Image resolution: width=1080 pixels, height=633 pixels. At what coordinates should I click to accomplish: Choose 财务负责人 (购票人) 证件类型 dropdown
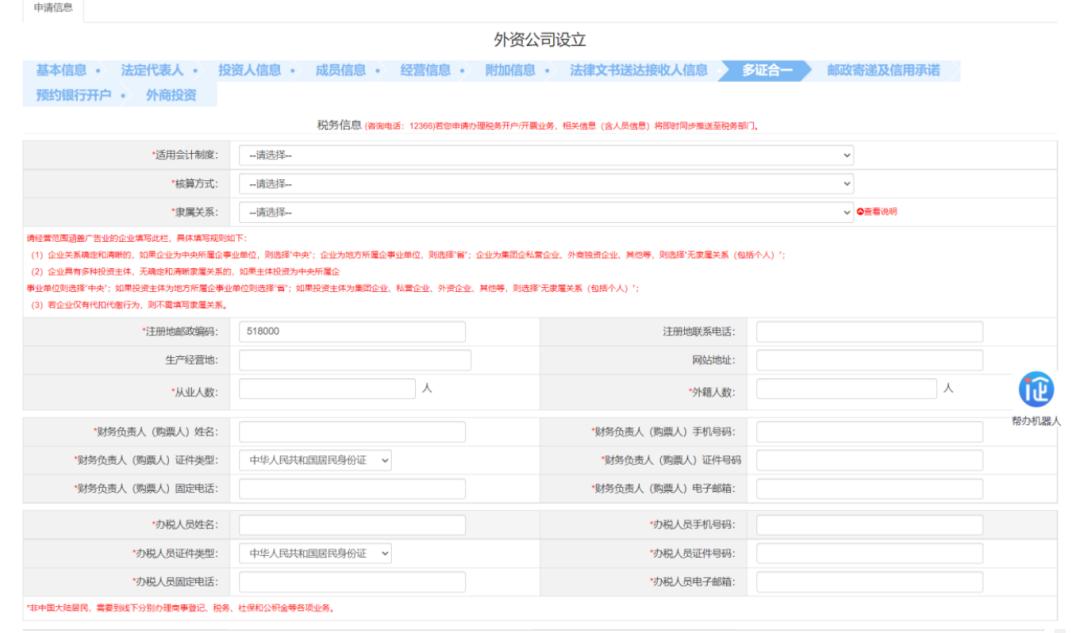pyautogui.click(x=316, y=460)
